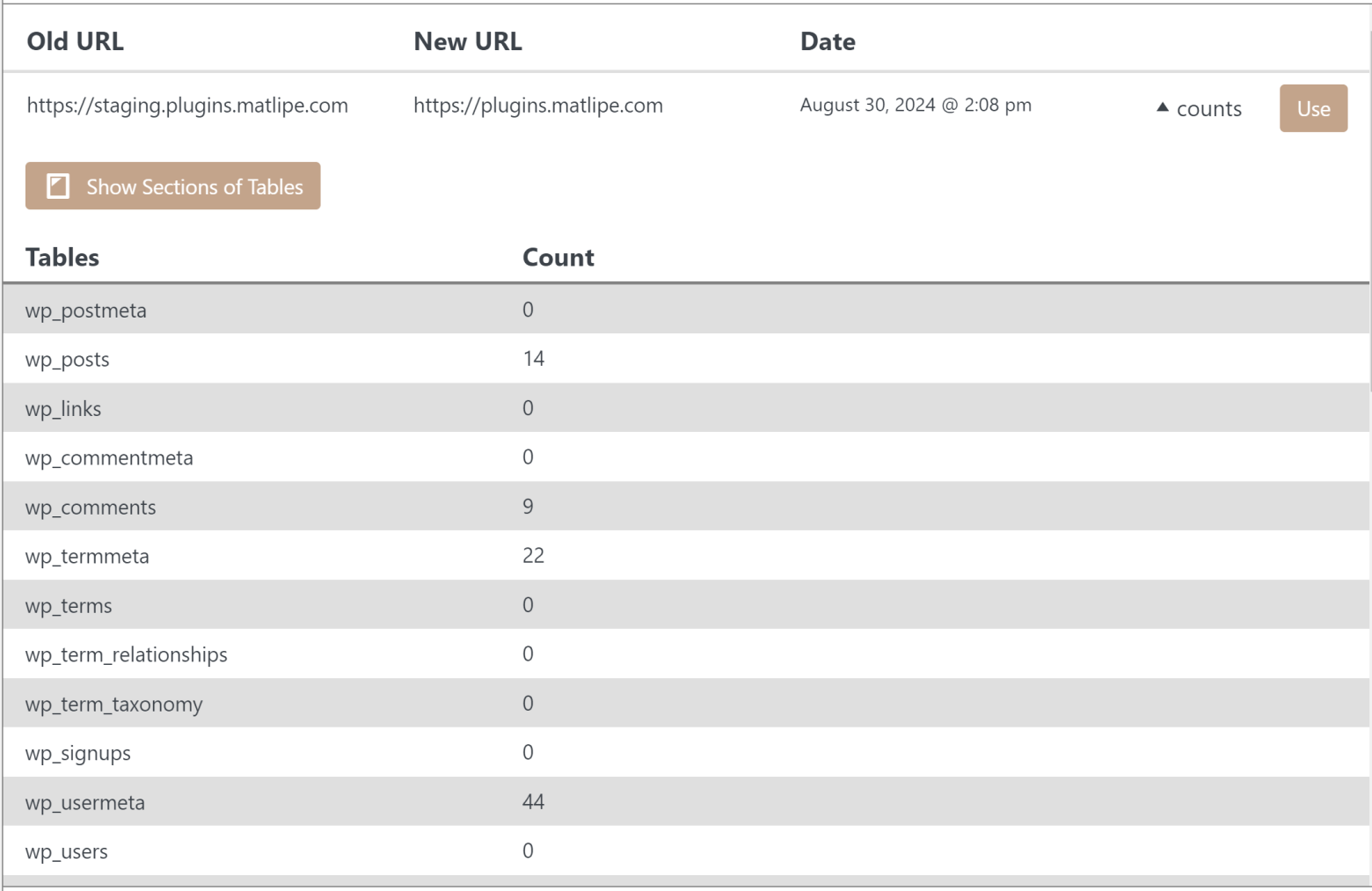Collapse the counts disclosure triangle

(x=1162, y=107)
